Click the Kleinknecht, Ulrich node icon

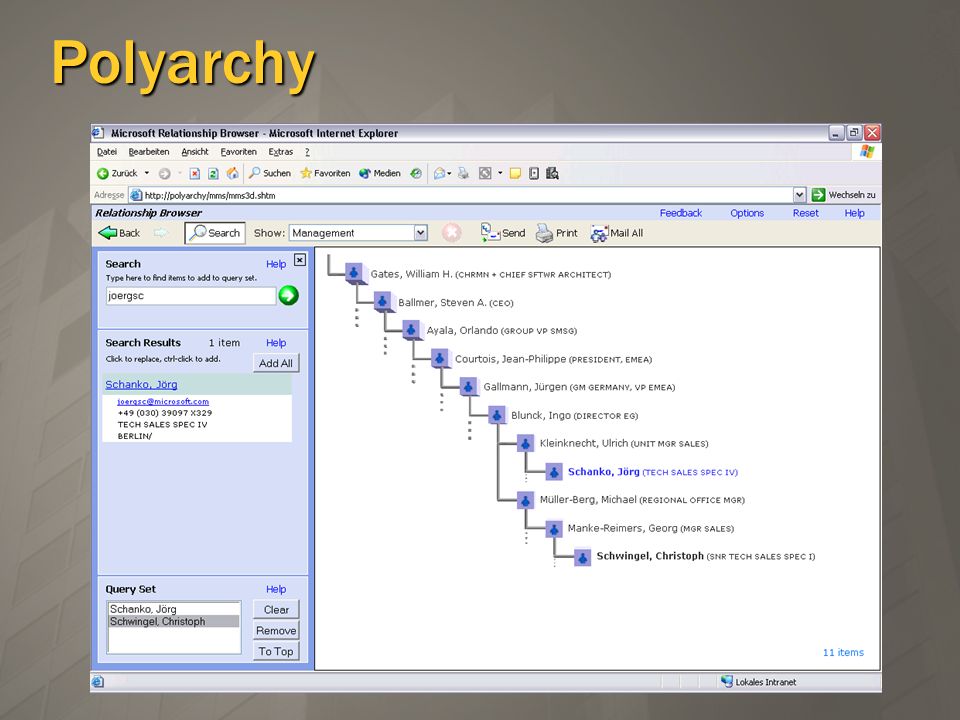click(525, 443)
